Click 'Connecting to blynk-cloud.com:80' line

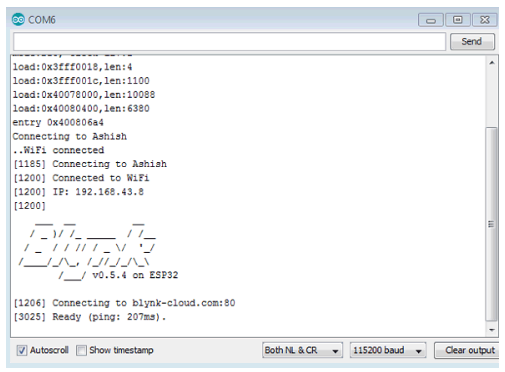[144, 303]
